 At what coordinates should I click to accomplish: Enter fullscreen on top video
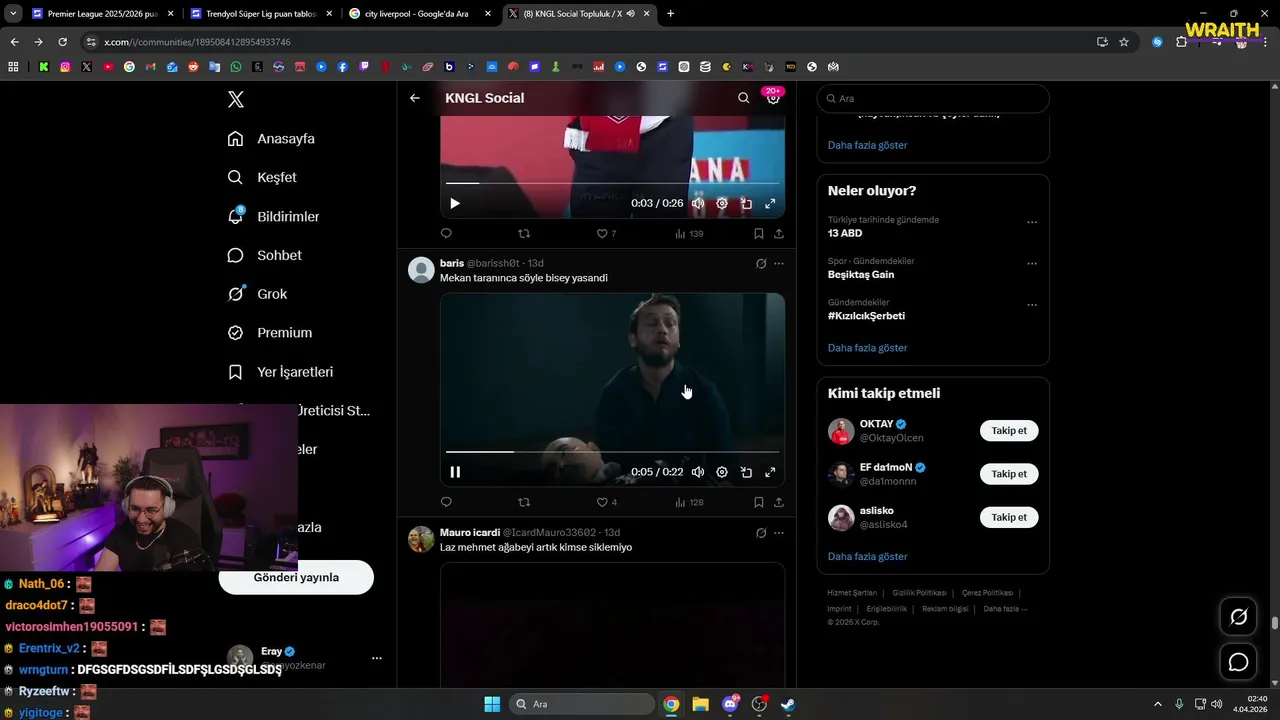pos(770,203)
